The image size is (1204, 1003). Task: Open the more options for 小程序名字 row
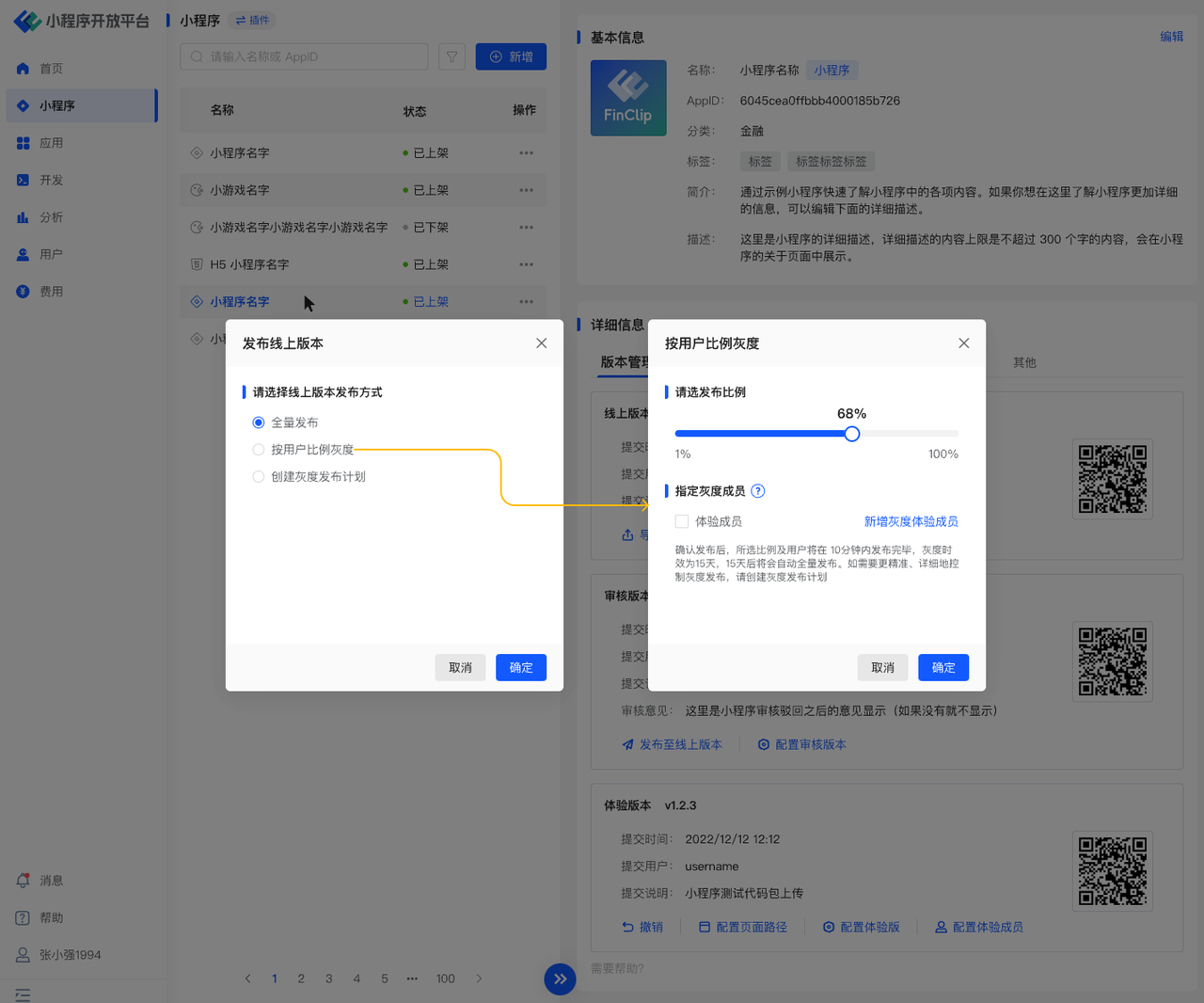point(526,152)
